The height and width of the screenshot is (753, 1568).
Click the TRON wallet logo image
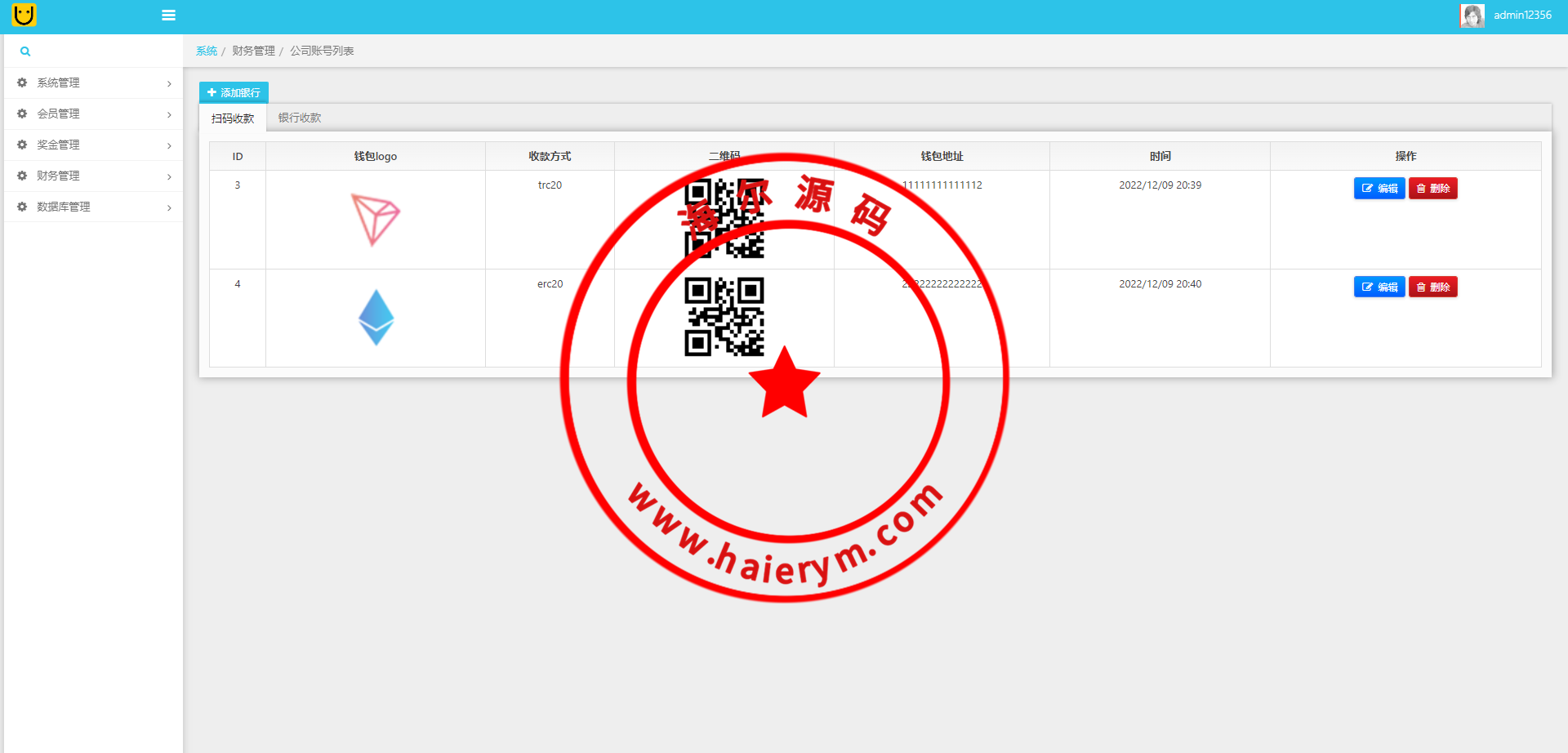[375, 219]
